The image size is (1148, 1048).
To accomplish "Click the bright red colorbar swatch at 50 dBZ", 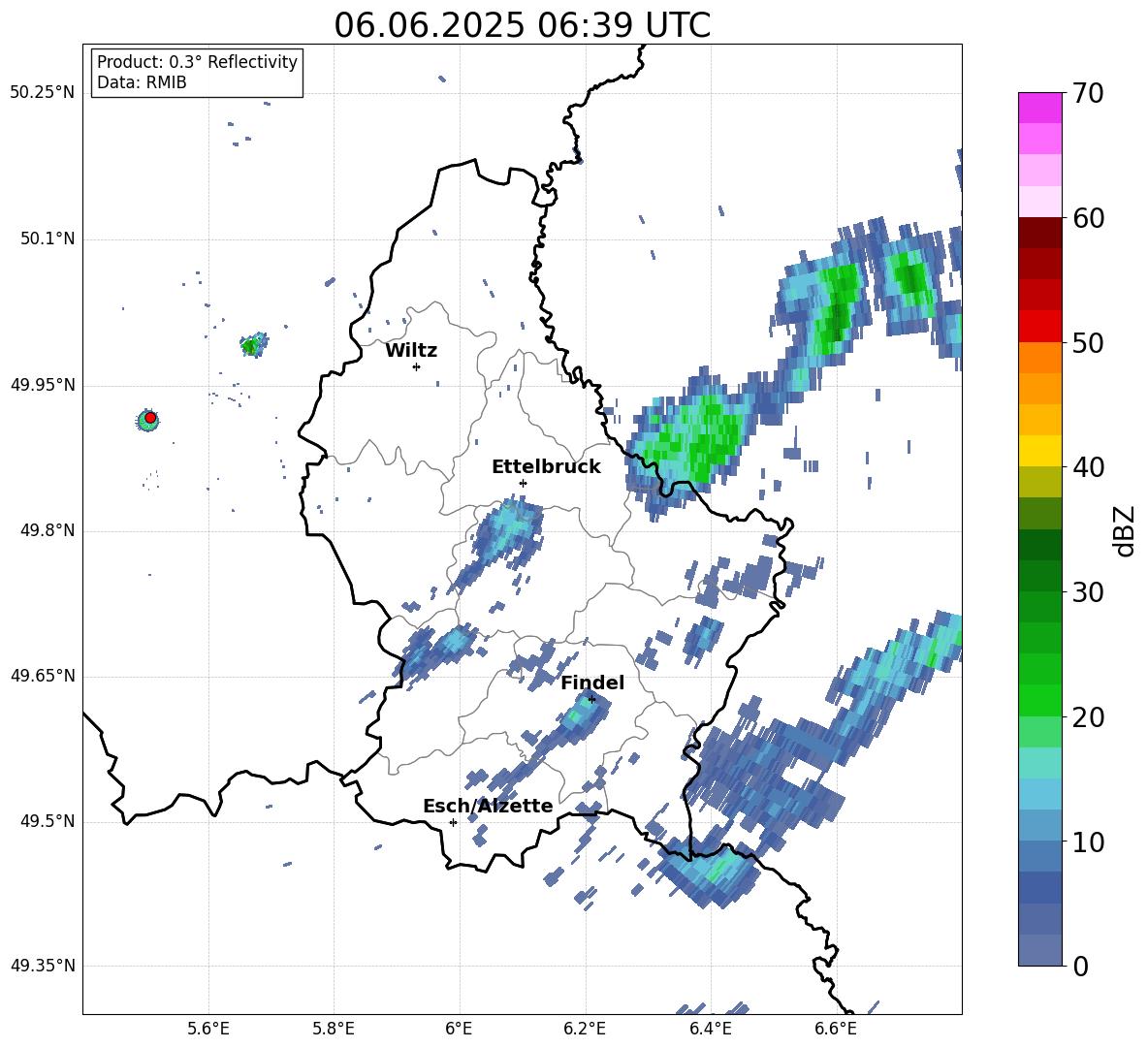I will (1039, 327).
